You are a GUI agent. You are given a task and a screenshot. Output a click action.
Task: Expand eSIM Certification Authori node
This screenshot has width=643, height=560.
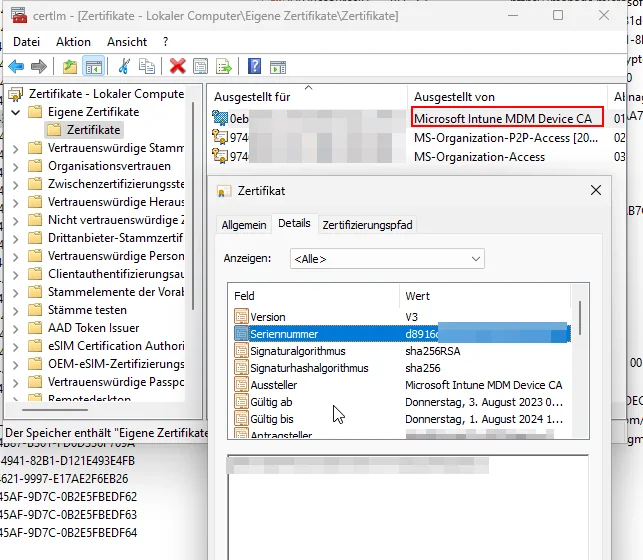(x=16, y=346)
